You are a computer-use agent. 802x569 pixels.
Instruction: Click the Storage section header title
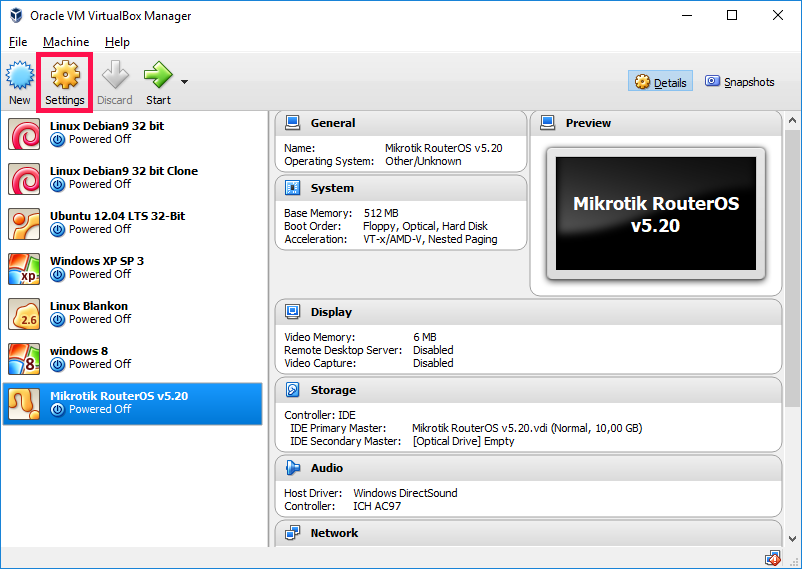tap(333, 390)
